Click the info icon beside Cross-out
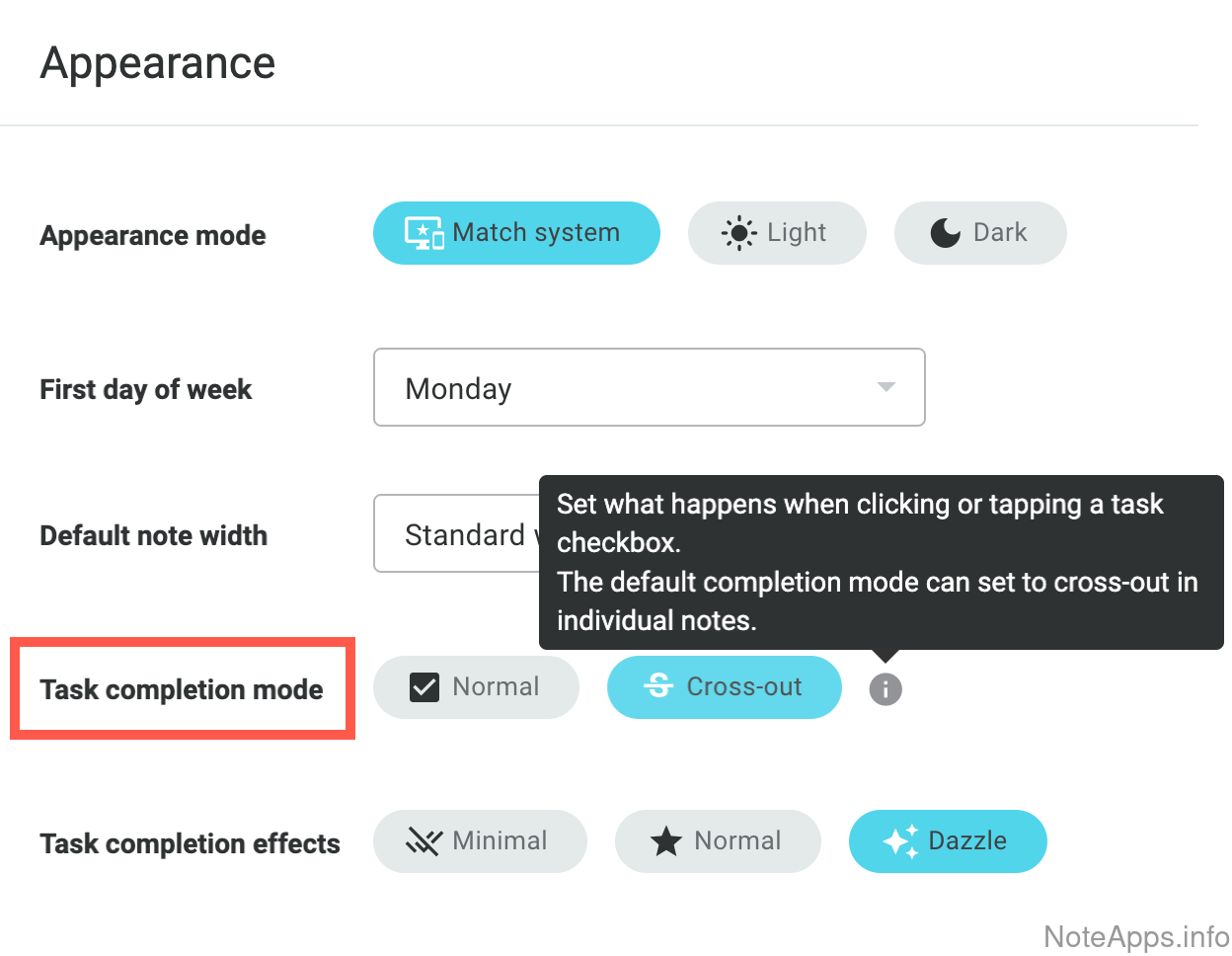Image resolution: width=1232 pixels, height=956 pixels. click(885, 688)
